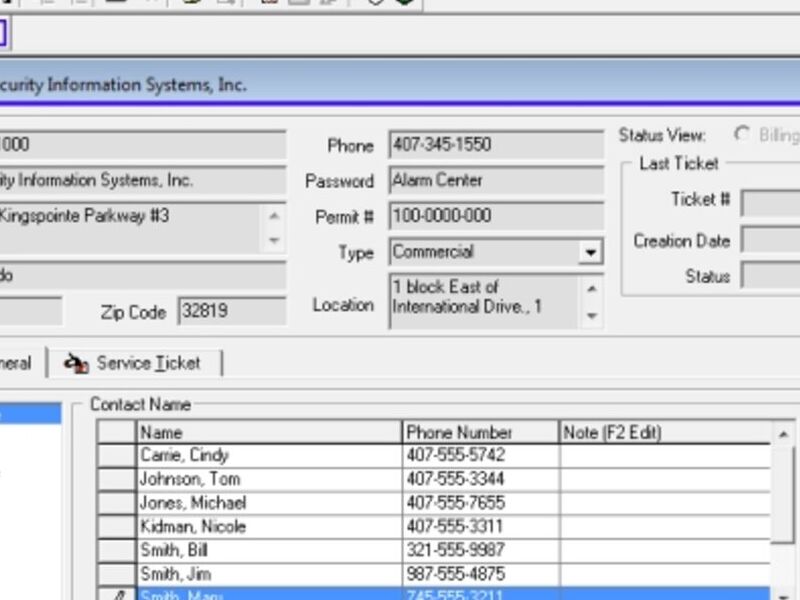Image resolution: width=800 pixels, height=600 pixels.
Task: Click the Phone field 407-345-1550
Action: 496,145
